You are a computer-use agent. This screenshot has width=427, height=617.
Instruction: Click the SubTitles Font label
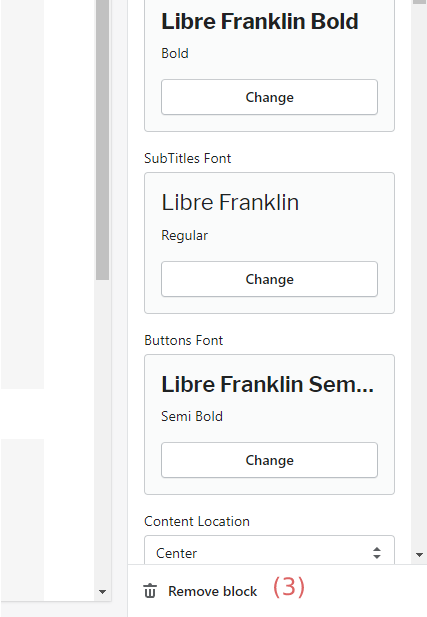point(188,158)
